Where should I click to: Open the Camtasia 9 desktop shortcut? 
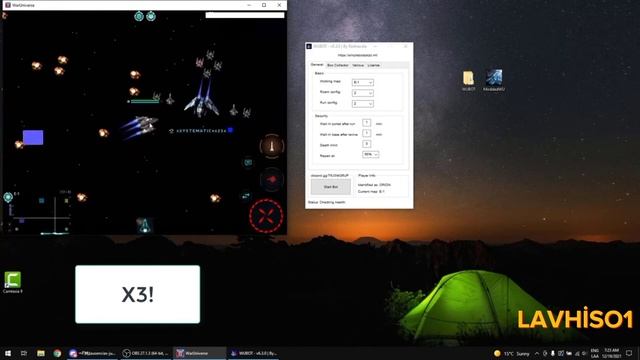(13, 282)
